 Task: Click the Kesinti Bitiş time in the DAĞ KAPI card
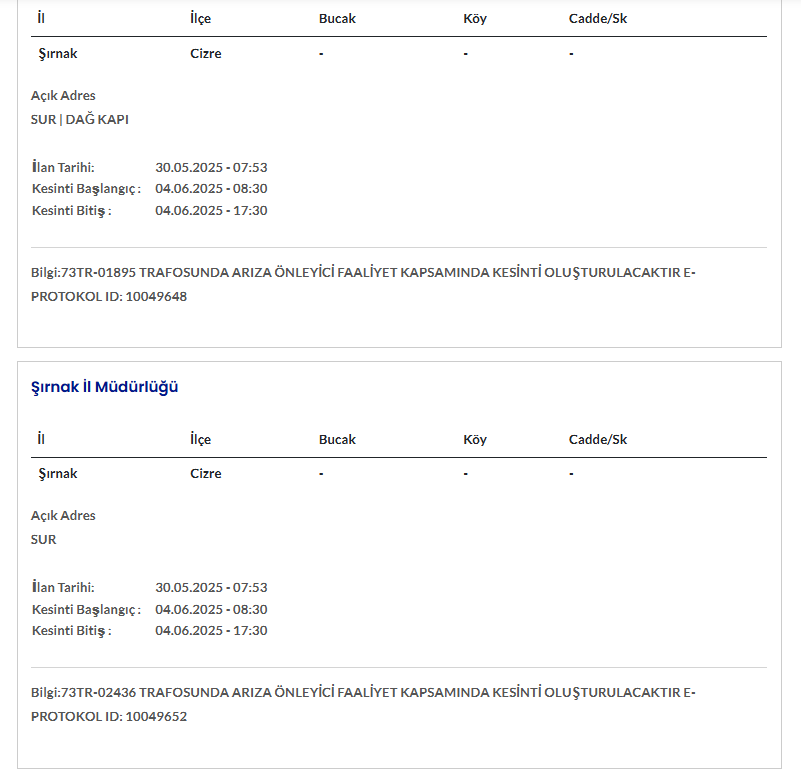(211, 211)
